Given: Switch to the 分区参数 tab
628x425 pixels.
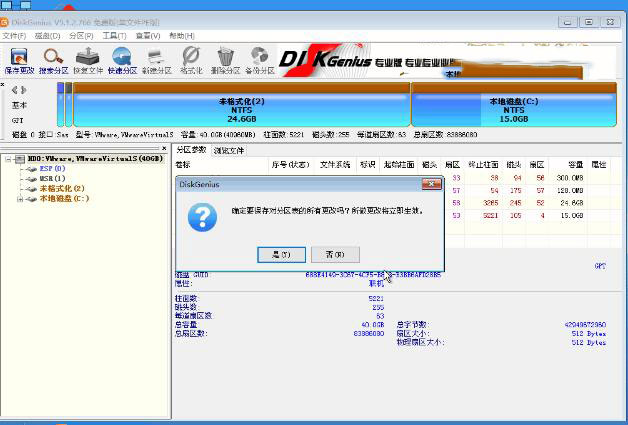Looking at the screenshot, I should (191, 150).
